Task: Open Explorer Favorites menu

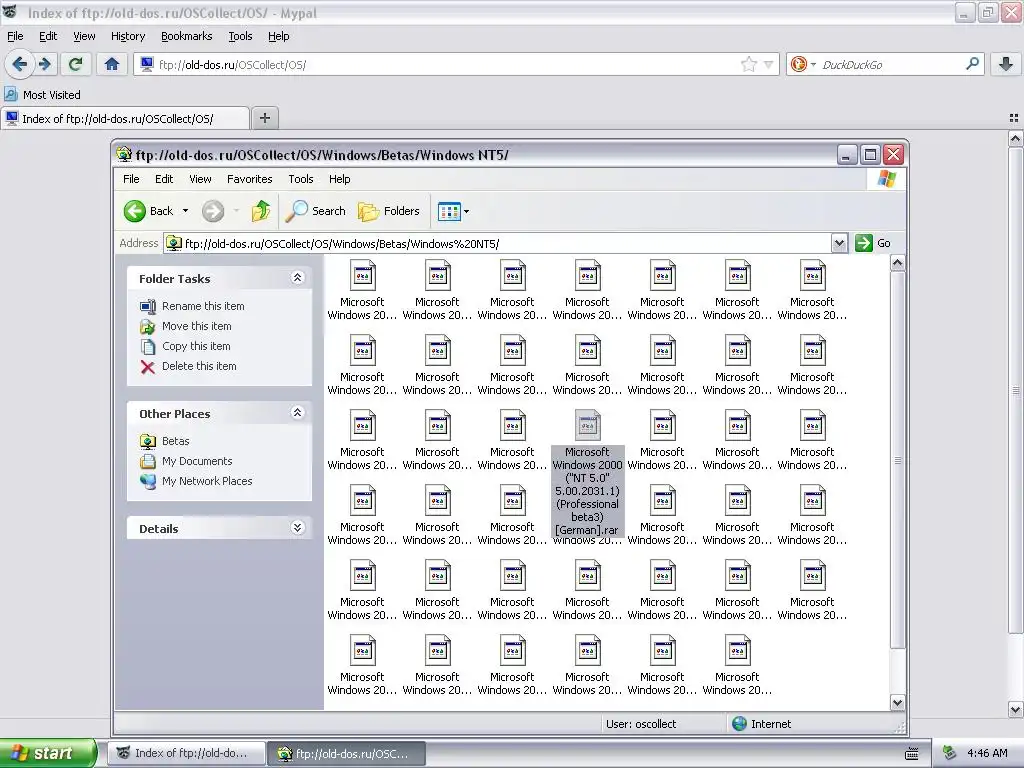Action: pos(249,179)
